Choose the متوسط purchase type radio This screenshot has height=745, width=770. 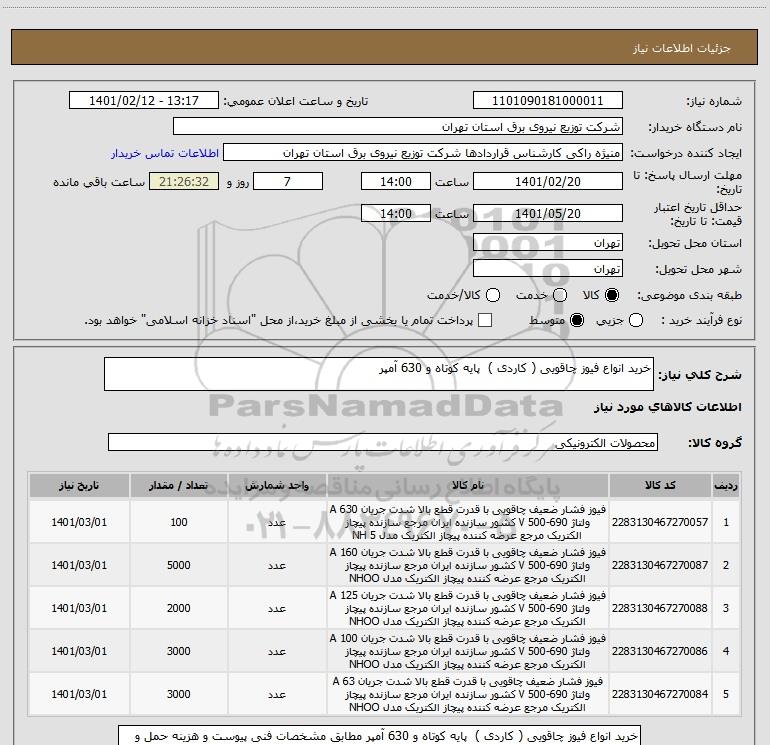click(x=577, y=321)
